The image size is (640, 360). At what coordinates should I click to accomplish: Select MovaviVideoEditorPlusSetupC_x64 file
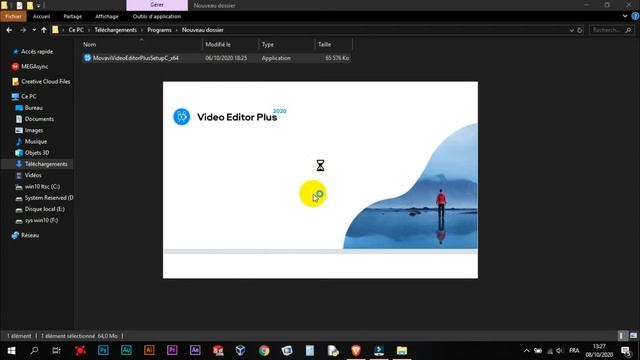click(x=136, y=58)
